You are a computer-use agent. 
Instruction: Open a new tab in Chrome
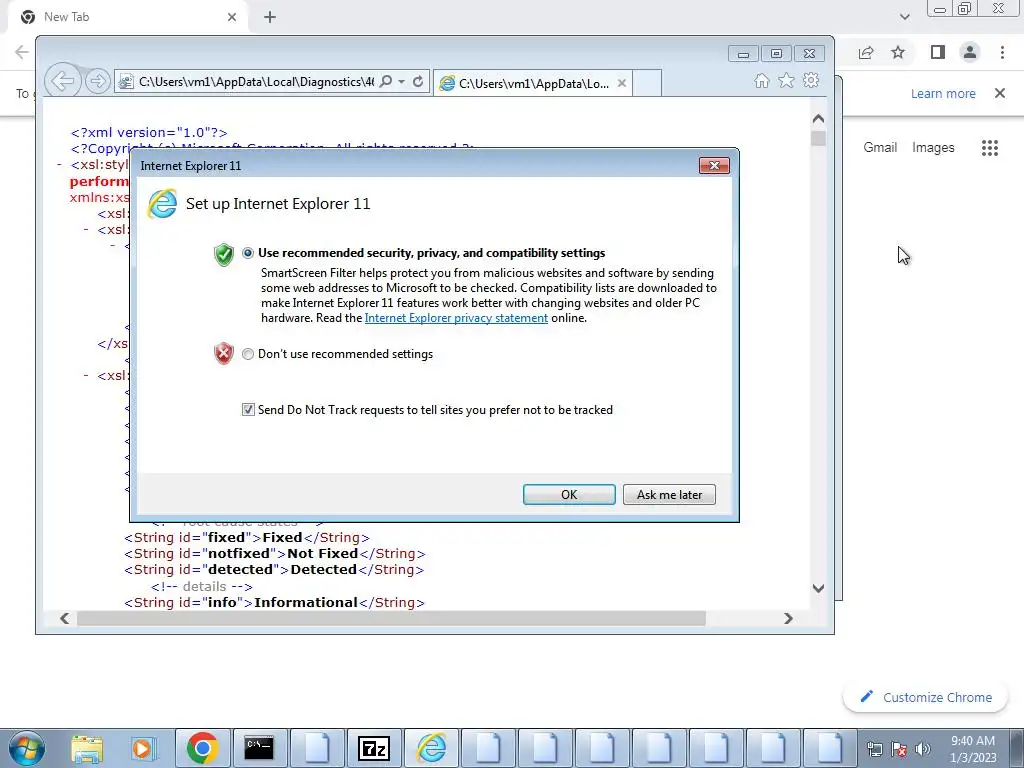tap(270, 17)
